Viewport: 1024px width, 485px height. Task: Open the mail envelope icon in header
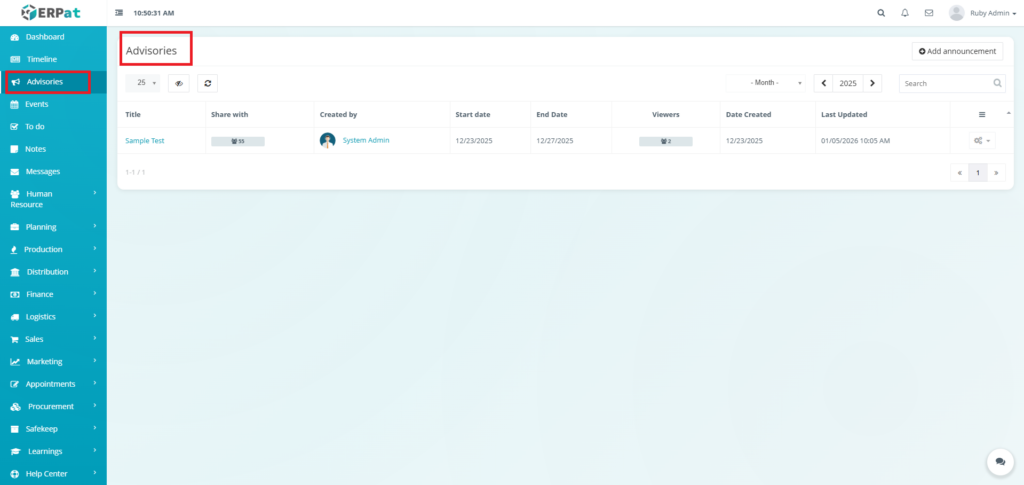pyautogui.click(x=929, y=13)
